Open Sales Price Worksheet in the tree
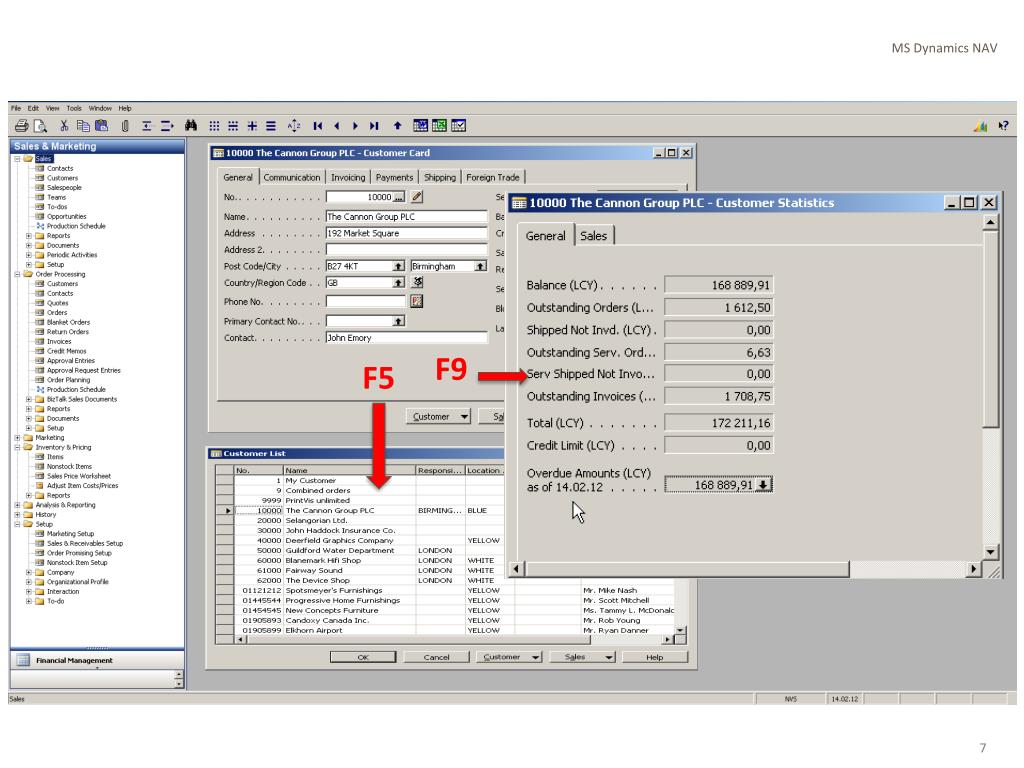This screenshot has width=1024, height=768. 79,476
